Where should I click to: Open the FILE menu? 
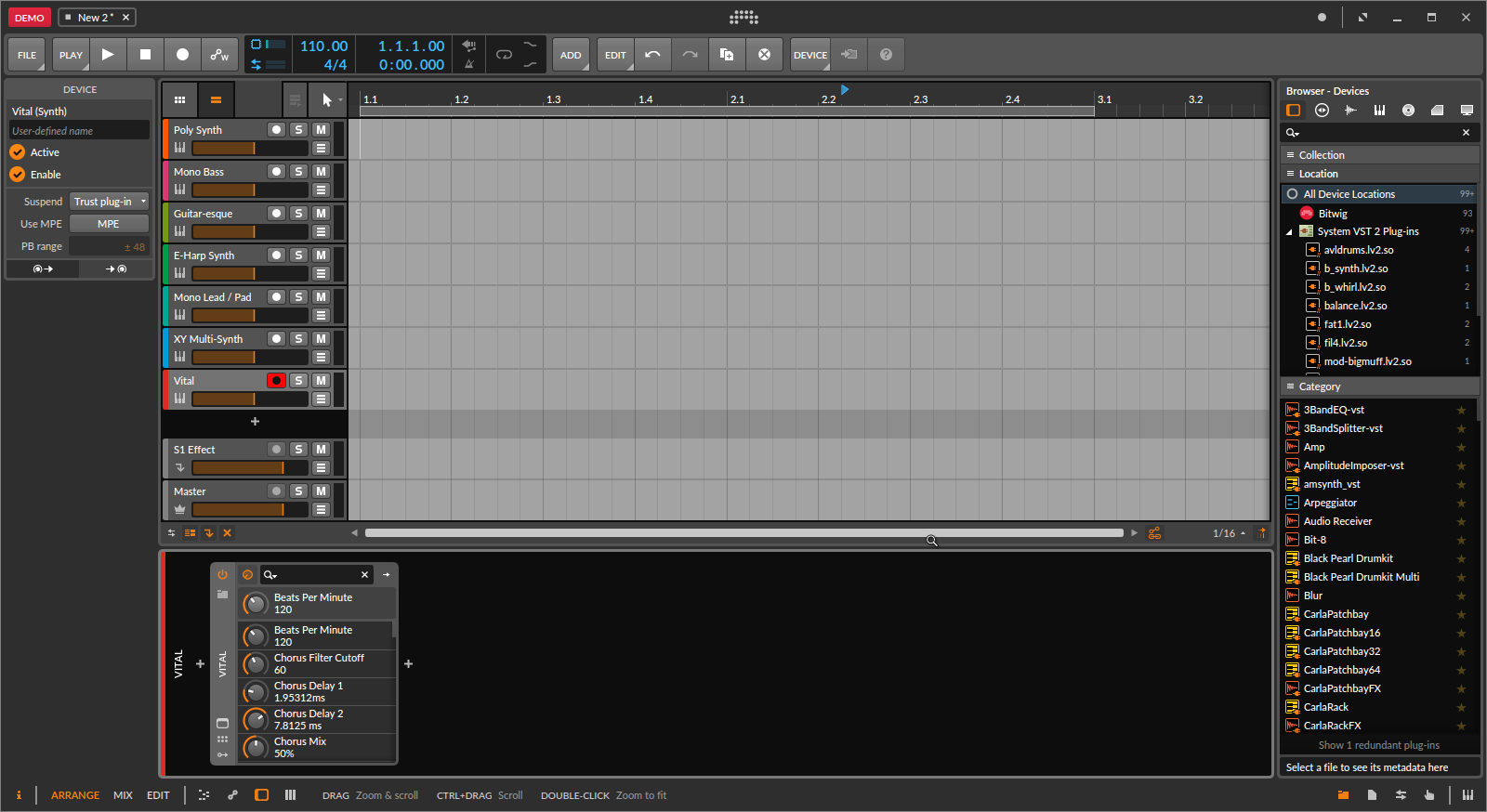coord(27,55)
